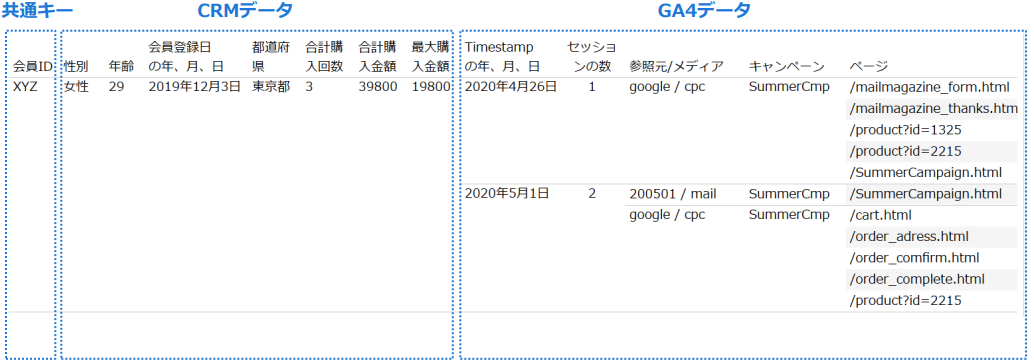Select the 年齢 column header
Viewport: 1034px width, 363px height.
tap(121, 67)
